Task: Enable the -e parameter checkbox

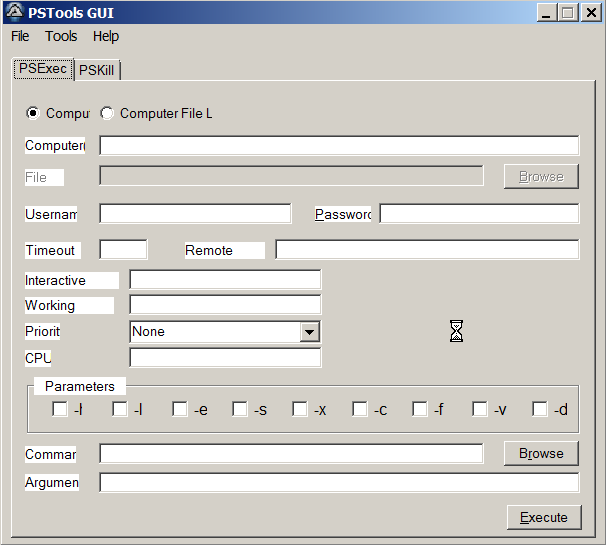Action: click(x=180, y=409)
